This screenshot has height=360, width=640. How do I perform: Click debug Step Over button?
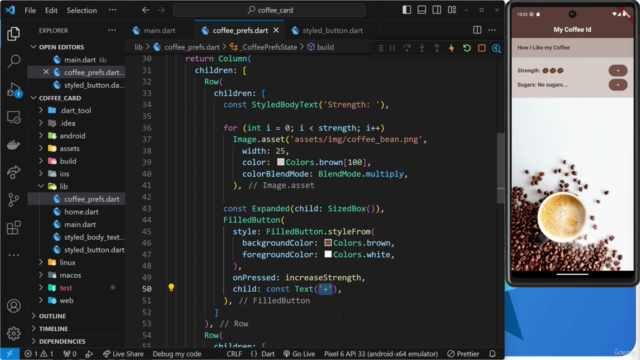point(407,48)
